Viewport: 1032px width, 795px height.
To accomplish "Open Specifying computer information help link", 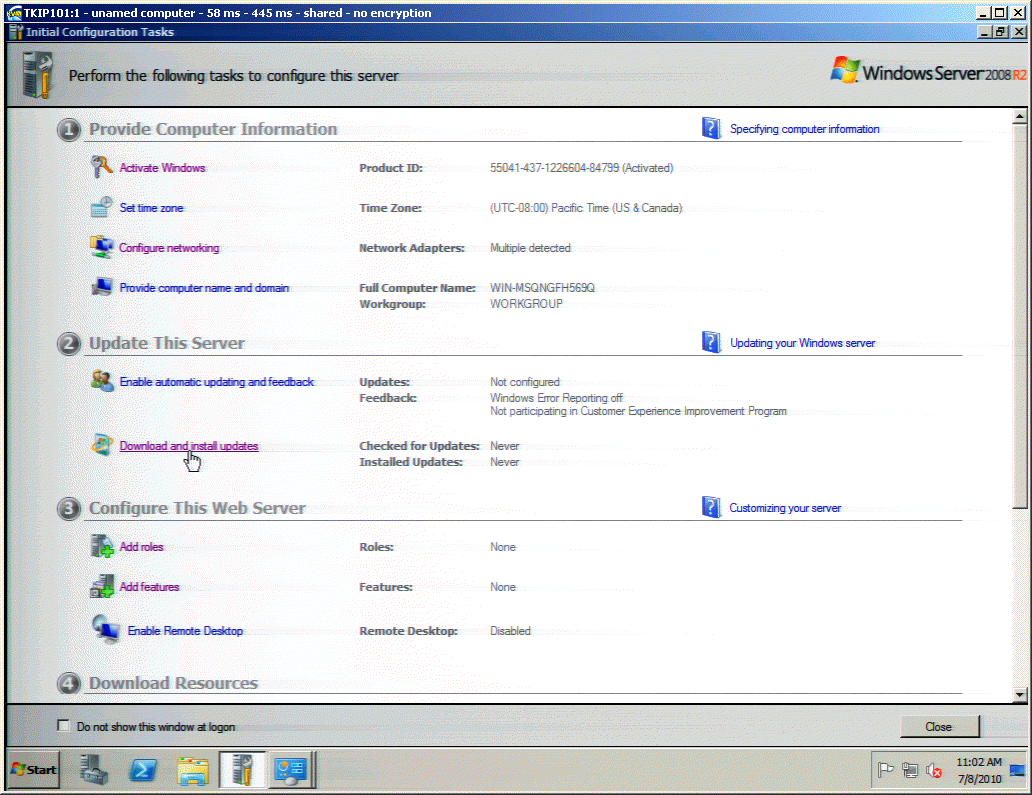I will point(804,129).
